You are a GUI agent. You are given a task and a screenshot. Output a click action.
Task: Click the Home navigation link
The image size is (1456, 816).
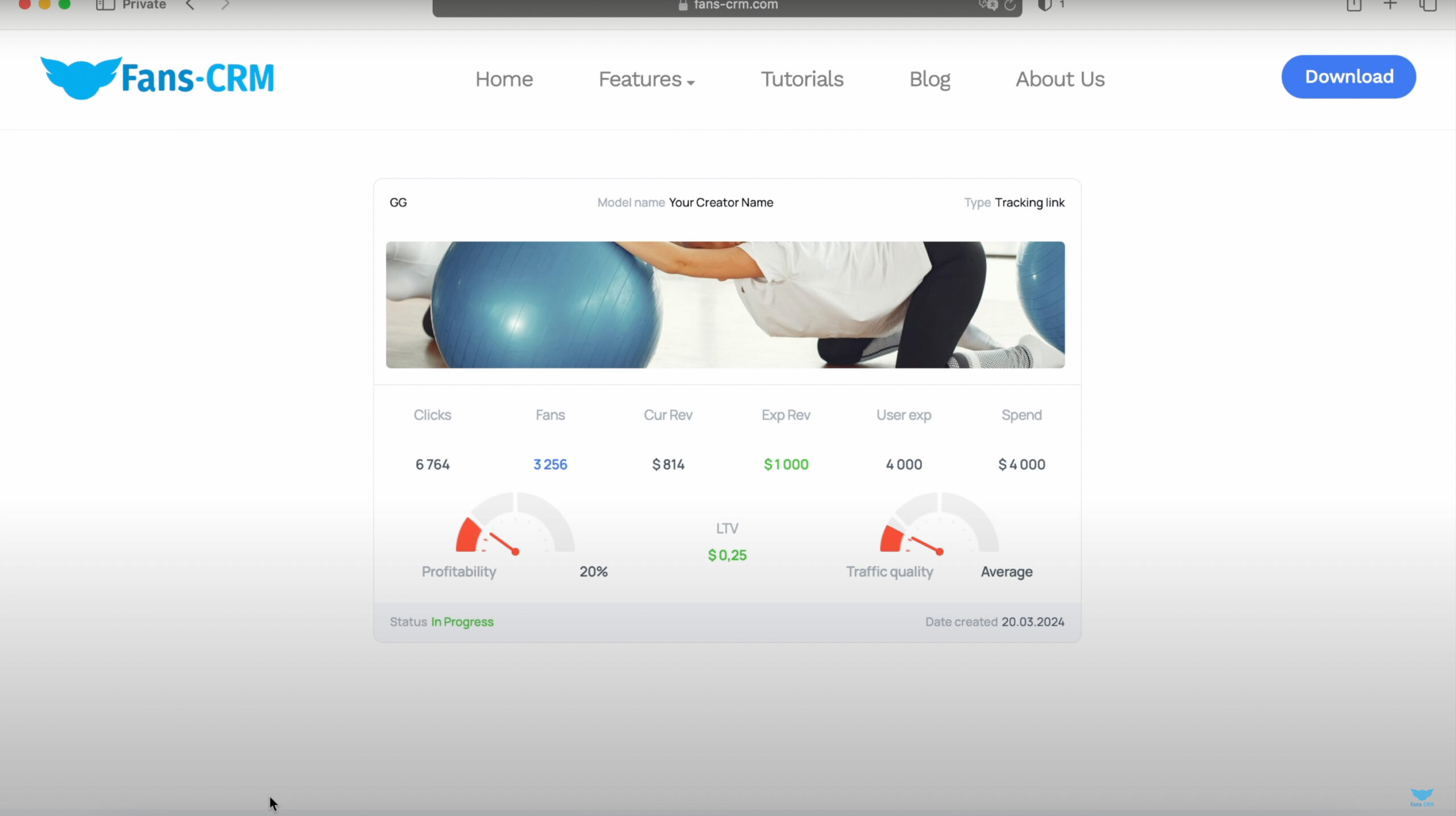504,78
